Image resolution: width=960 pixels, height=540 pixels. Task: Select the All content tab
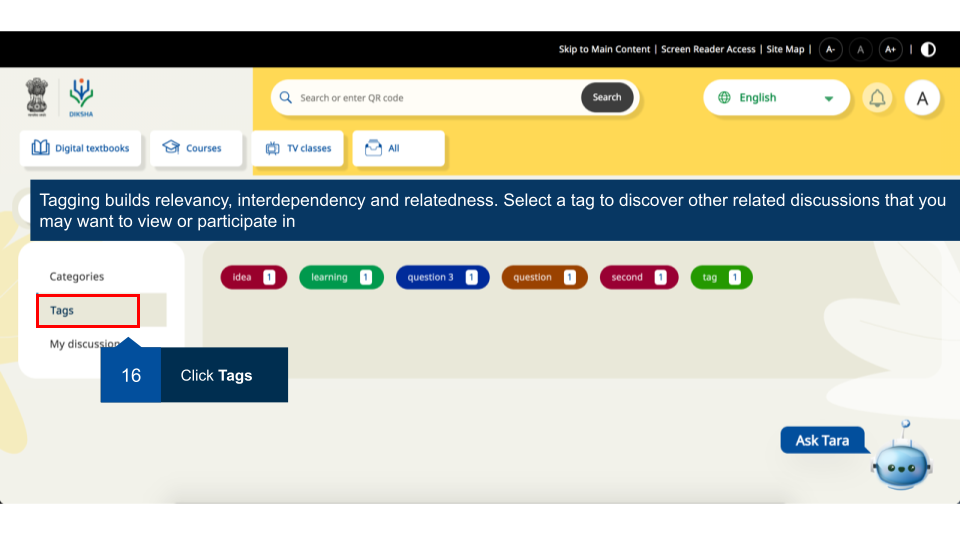click(x=398, y=148)
